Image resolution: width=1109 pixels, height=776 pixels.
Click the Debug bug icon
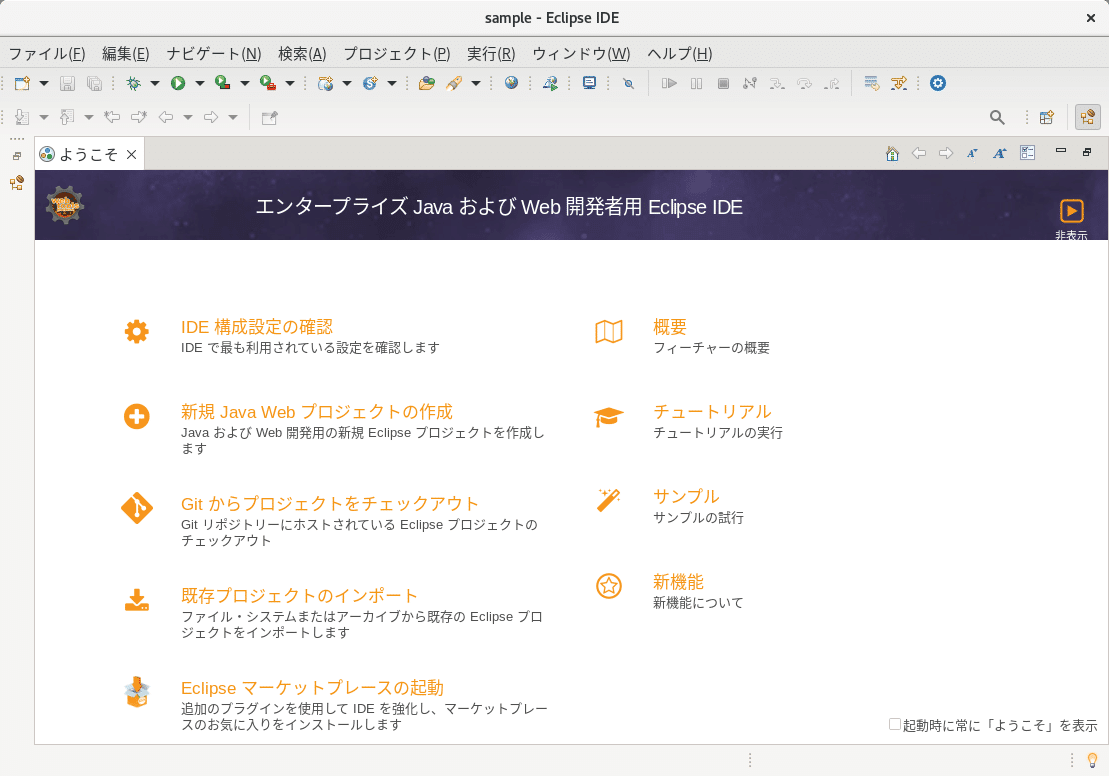(133, 83)
